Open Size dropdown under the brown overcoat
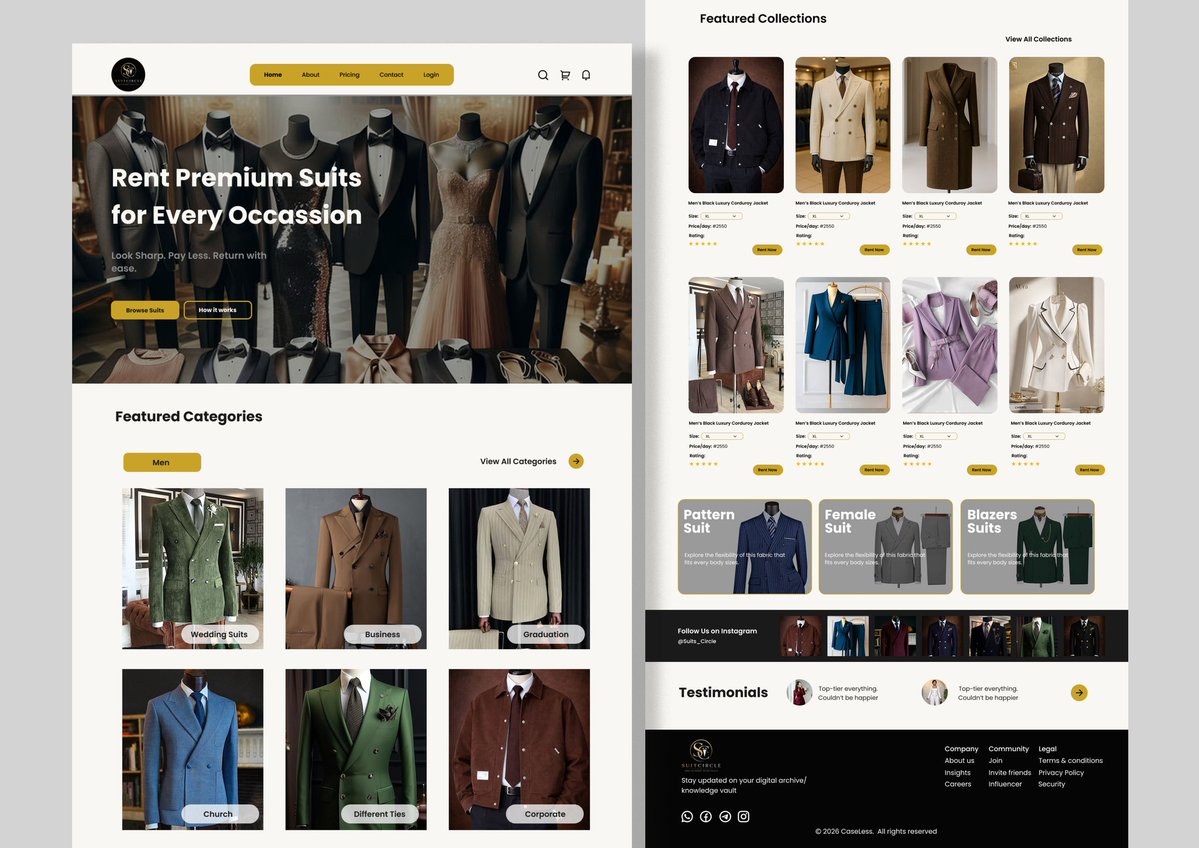Viewport: 1199px width, 848px height. (x=935, y=216)
